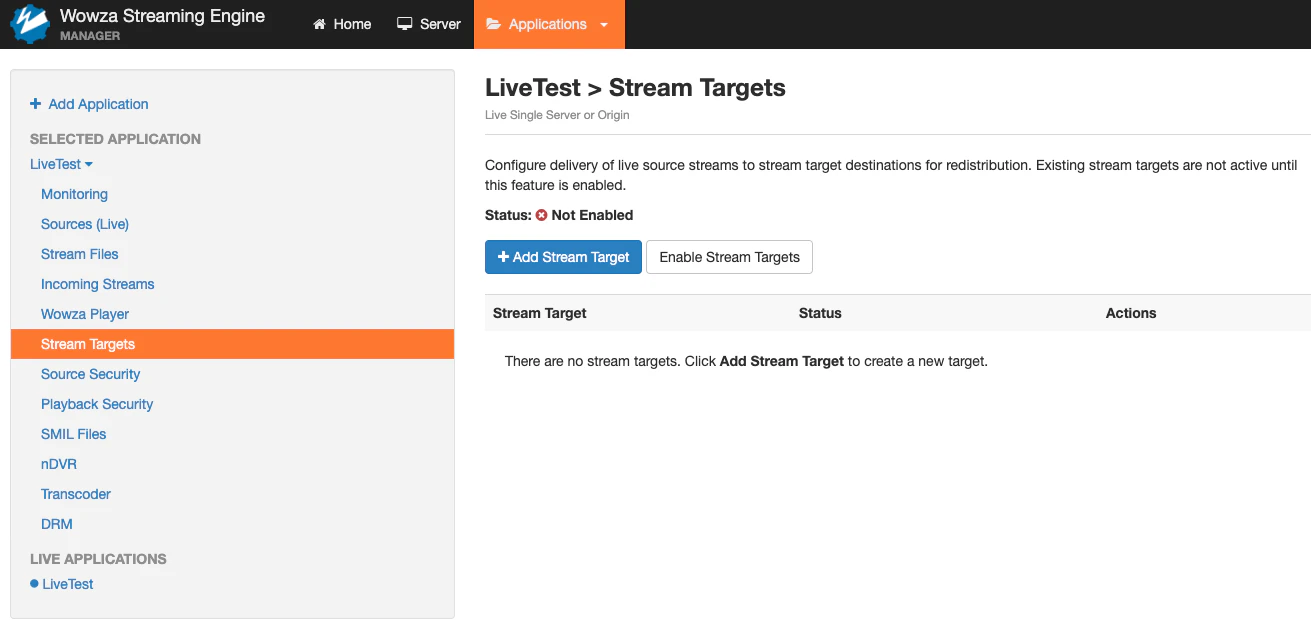Click the red Not Enabled status icon
The width and height of the screenshot is (1311, 626).
[542, 215]
